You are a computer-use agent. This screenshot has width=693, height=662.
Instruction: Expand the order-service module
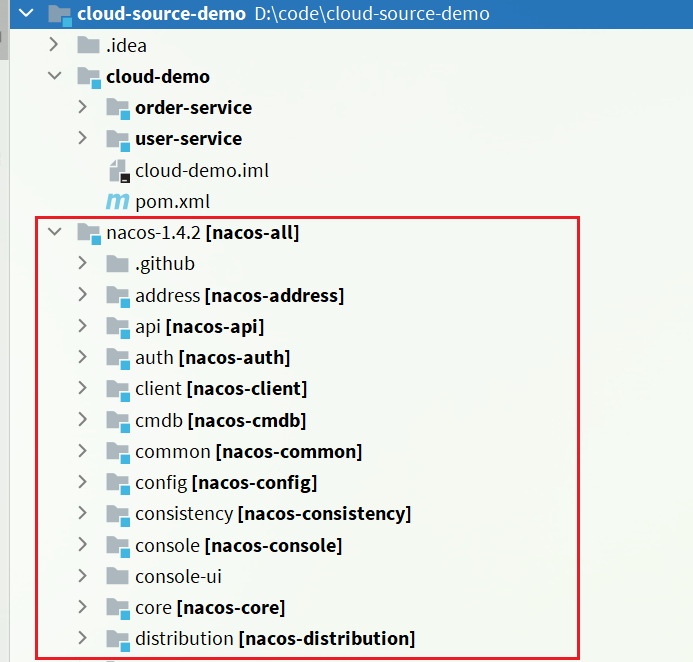pos(84,108)
